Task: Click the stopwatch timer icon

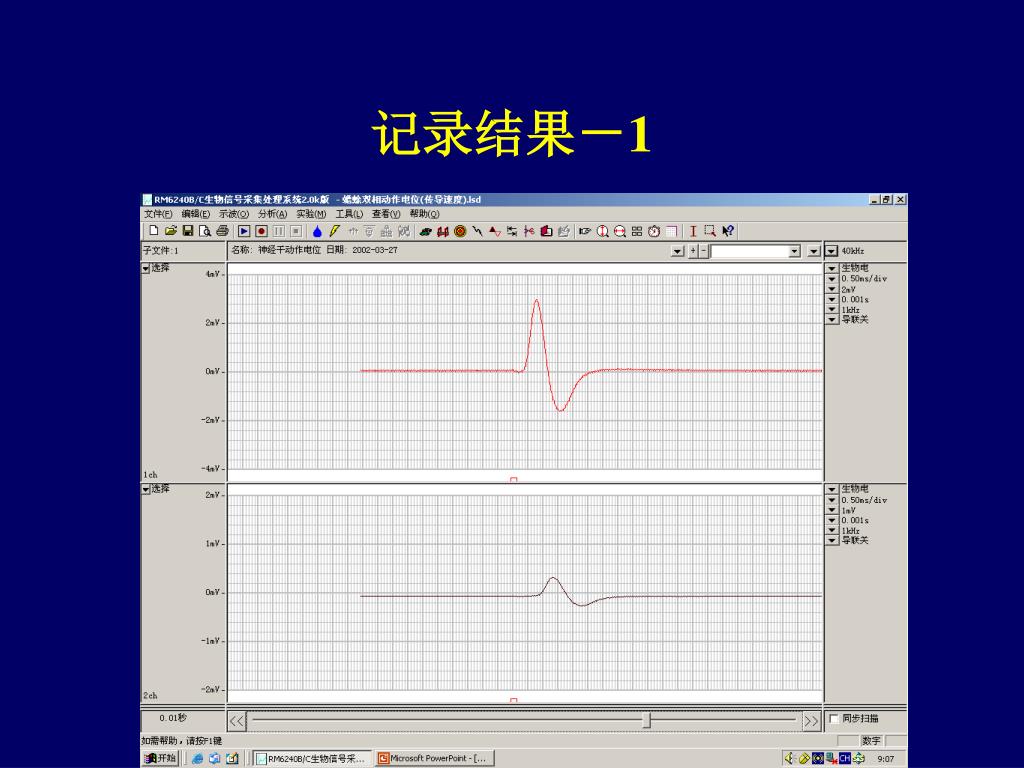Action: [x=654, y=231]
